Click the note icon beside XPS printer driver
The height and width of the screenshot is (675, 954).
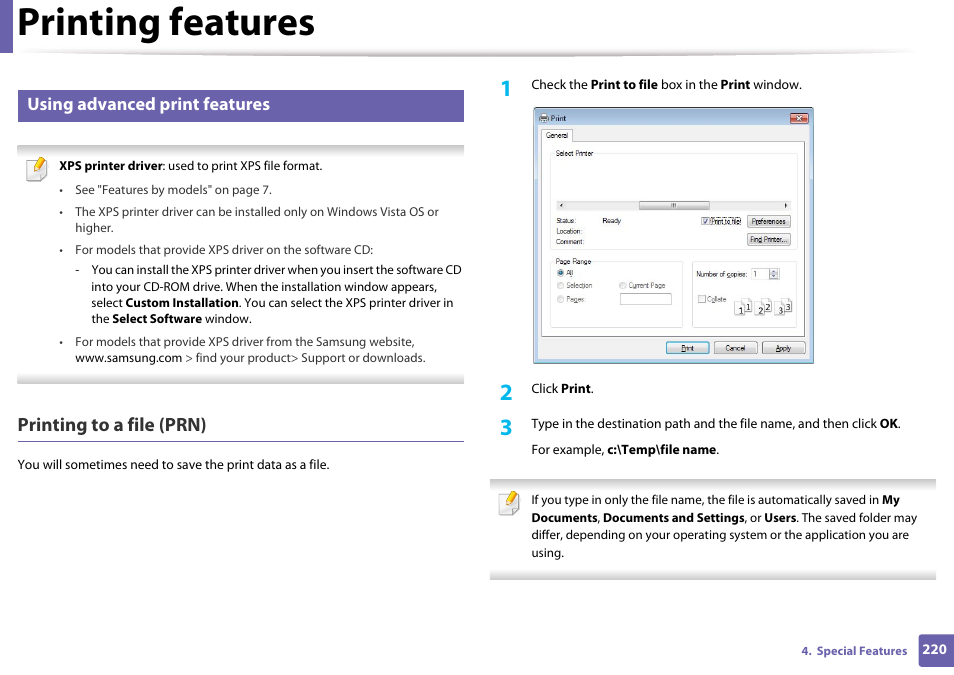pyautogui.click(x=37, y=169)
